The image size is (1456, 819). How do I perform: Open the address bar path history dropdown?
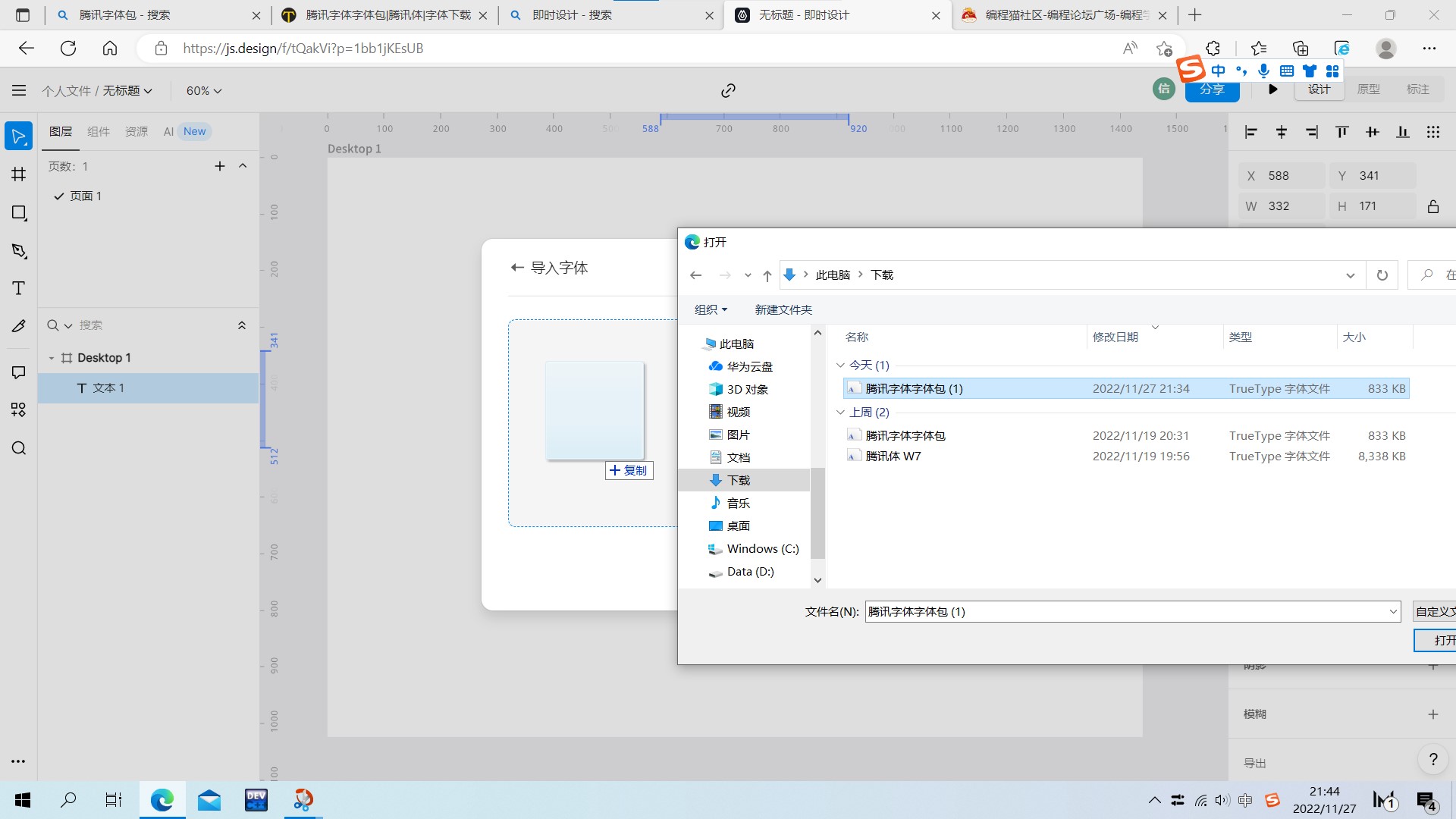click(1351, 275)
